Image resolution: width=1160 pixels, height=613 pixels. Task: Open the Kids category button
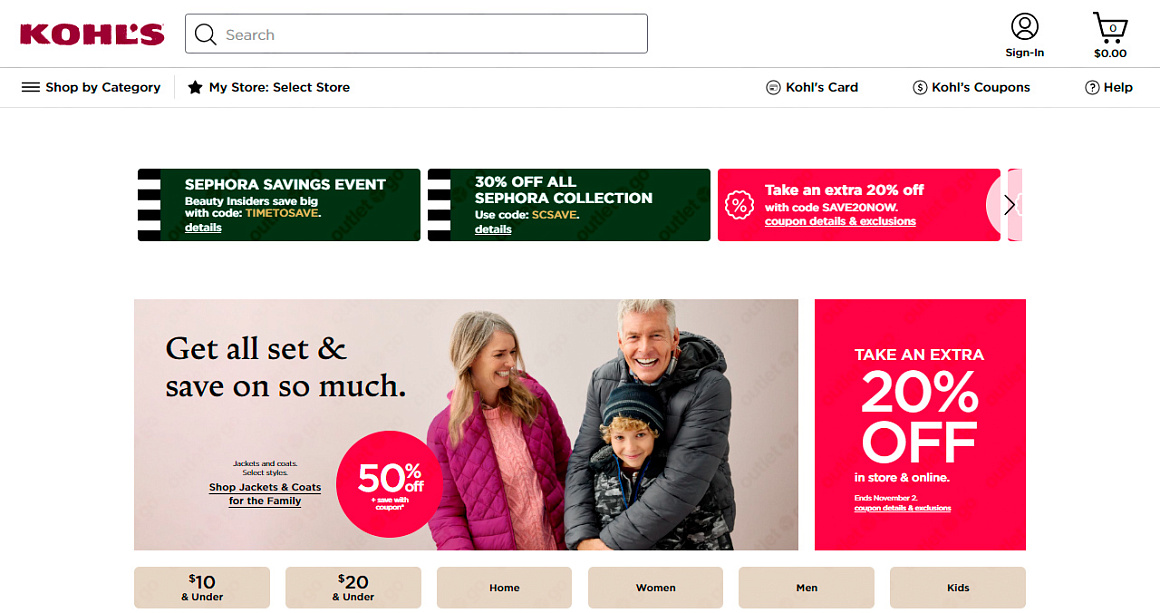pos(958,588)
